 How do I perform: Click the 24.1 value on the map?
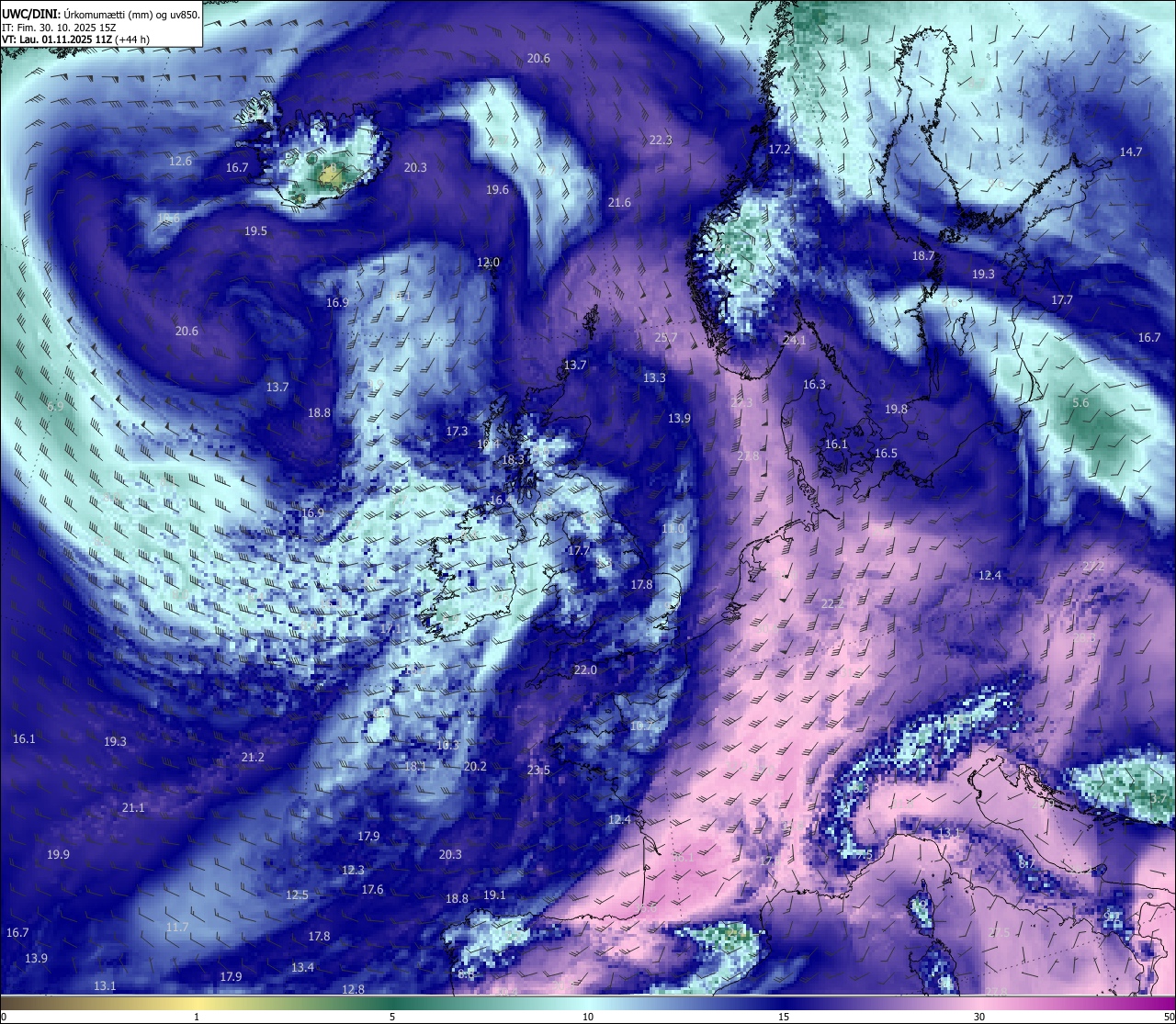[x=794, y=340]
